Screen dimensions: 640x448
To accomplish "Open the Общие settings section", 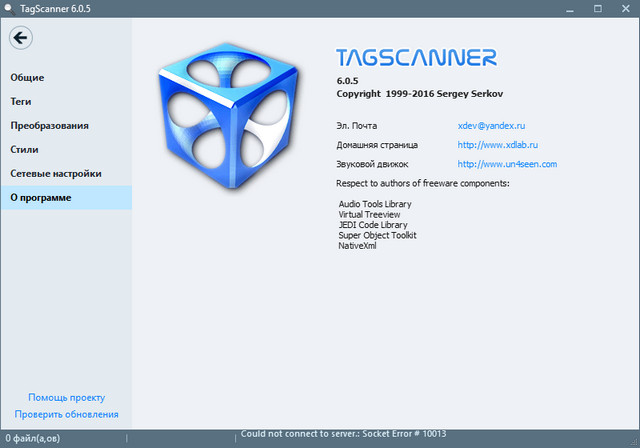I will (28, 78).
